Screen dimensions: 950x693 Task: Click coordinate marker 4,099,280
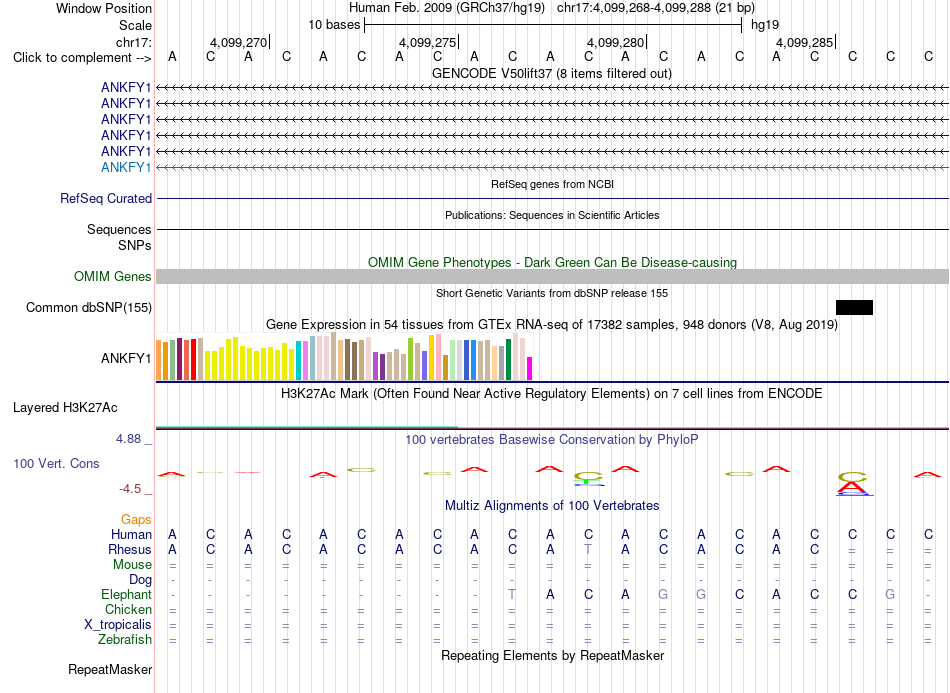(616, 42)
